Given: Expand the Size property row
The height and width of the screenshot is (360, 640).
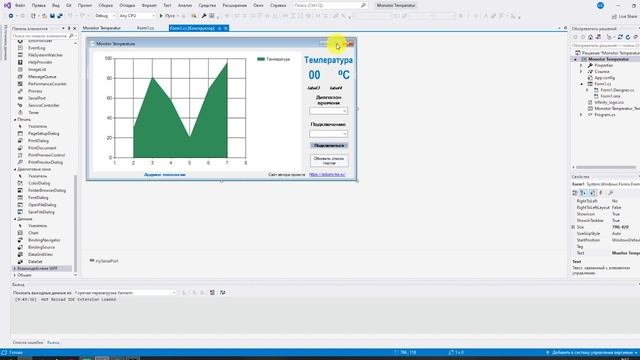Looking at the screenshot, I should click(x=573, y=227).
